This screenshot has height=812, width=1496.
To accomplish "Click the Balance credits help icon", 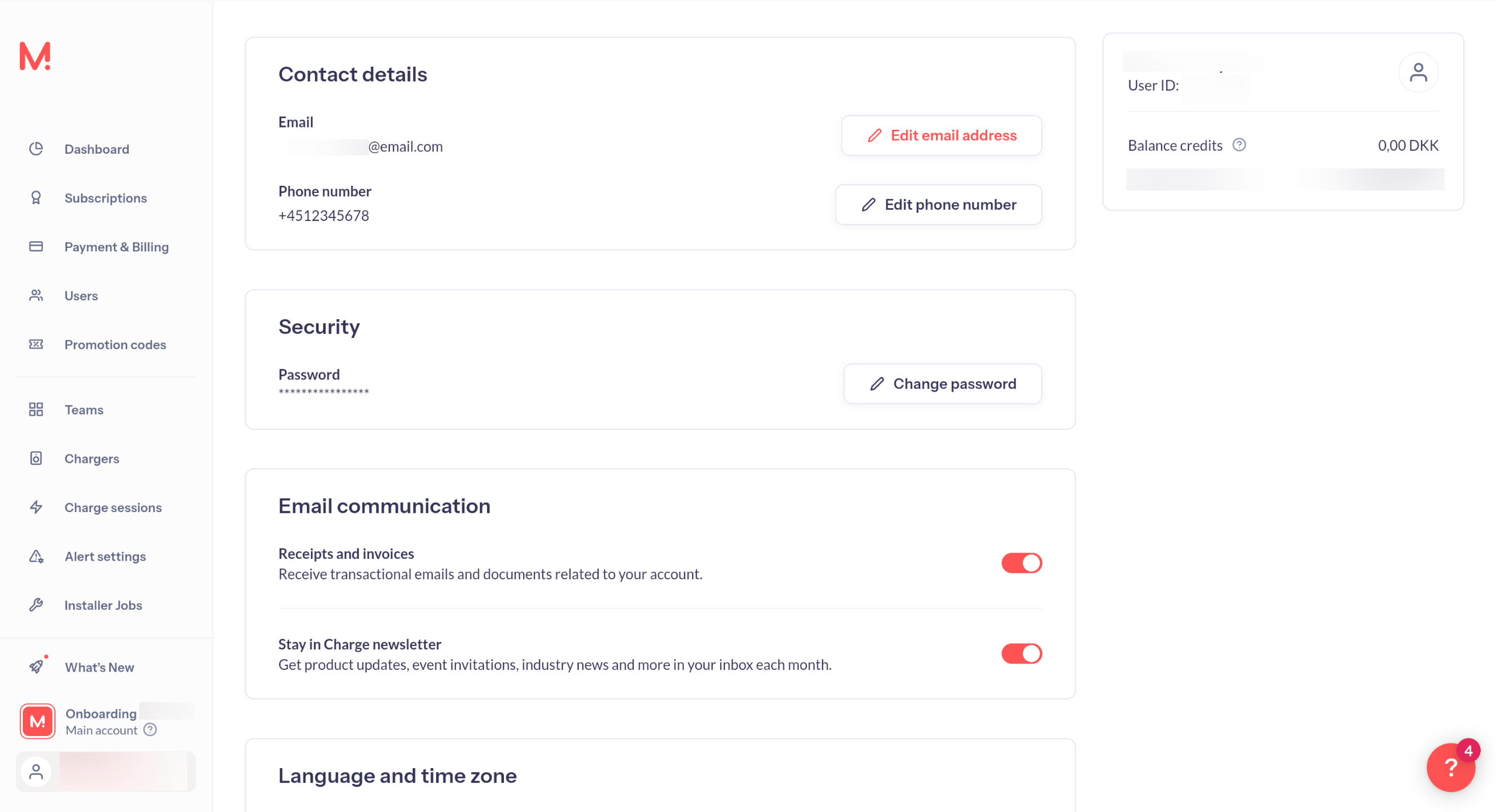I will coord(1239,145).
